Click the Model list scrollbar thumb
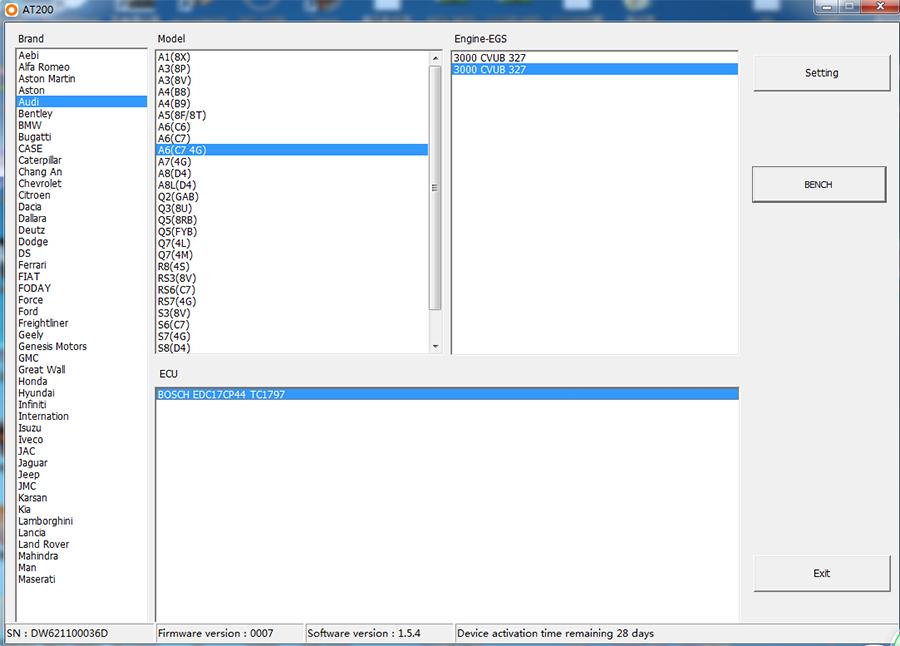 [434, 185]
